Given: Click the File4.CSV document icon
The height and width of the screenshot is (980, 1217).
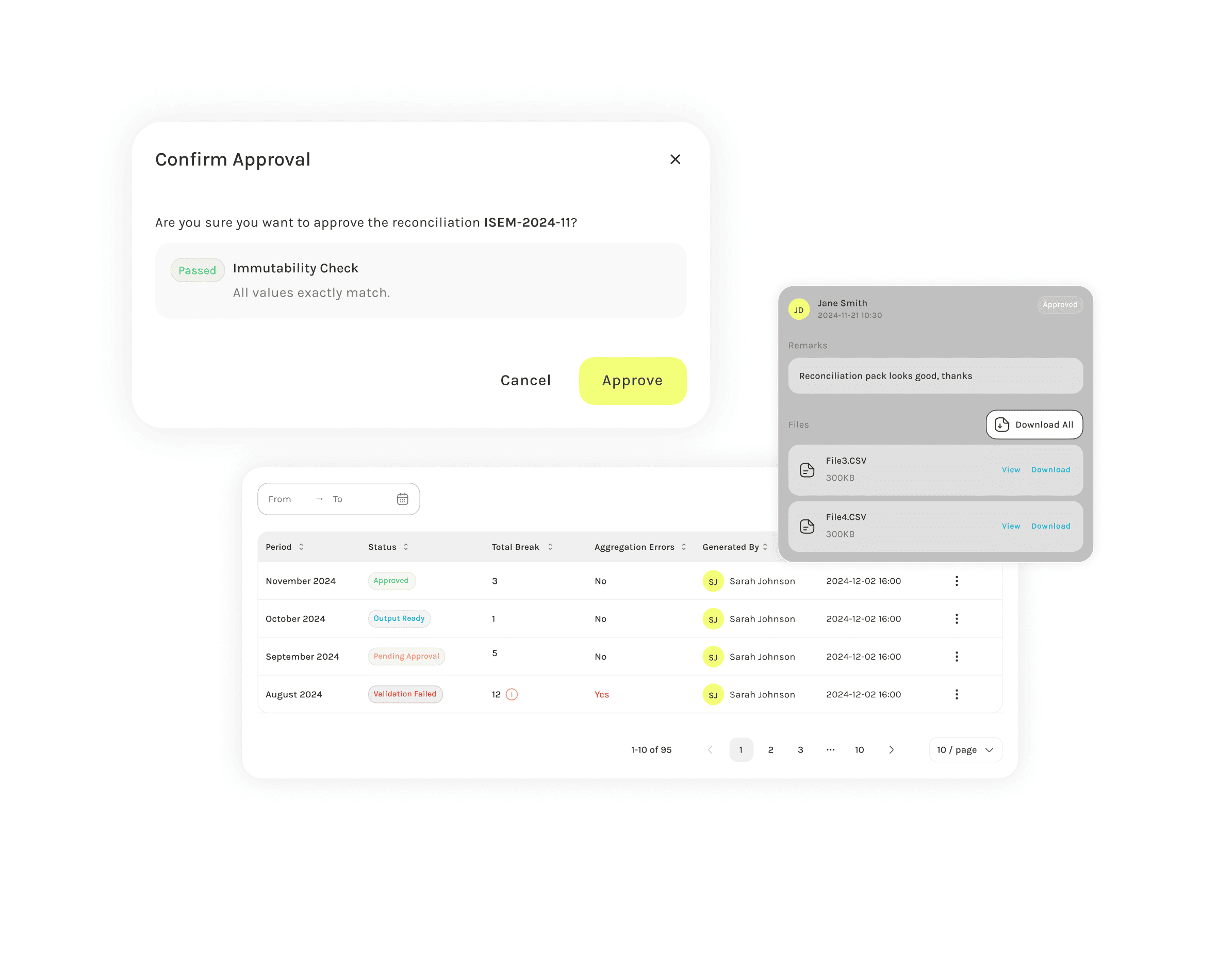Looking at the screenshot, I should pyautogui.click(x=807, y=526).
